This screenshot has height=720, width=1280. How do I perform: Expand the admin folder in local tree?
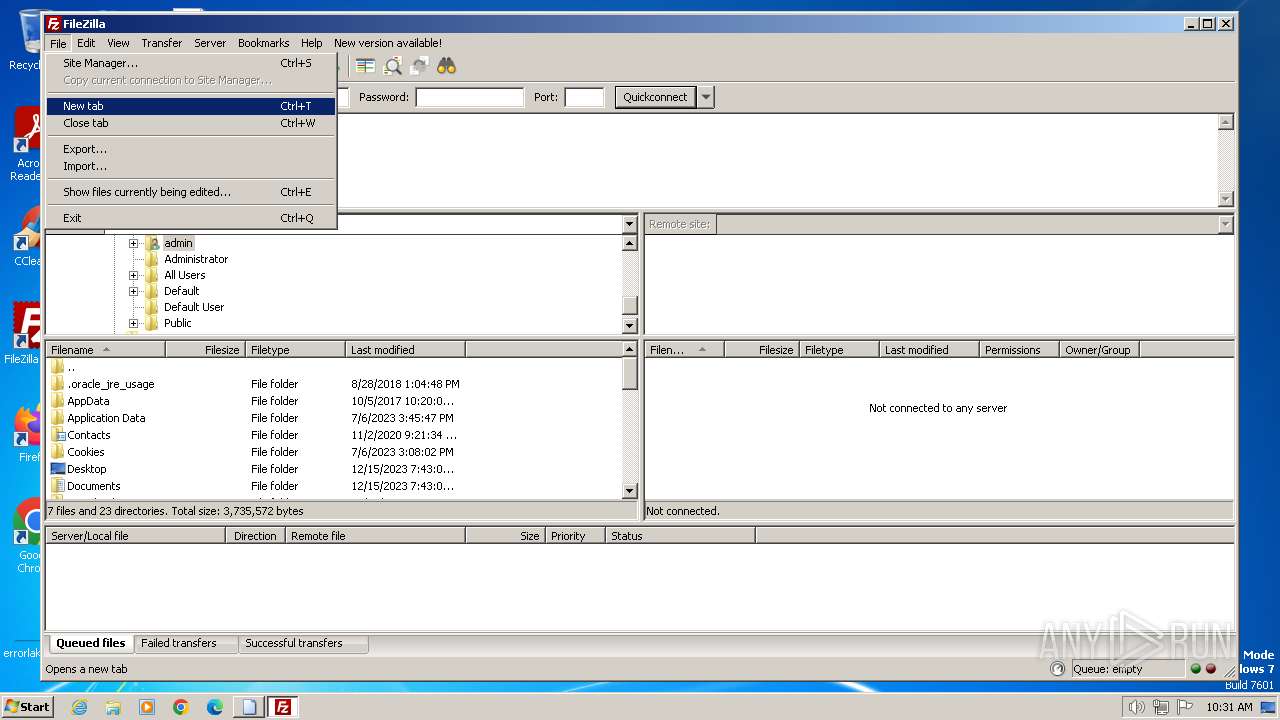[x=133, y=243]
